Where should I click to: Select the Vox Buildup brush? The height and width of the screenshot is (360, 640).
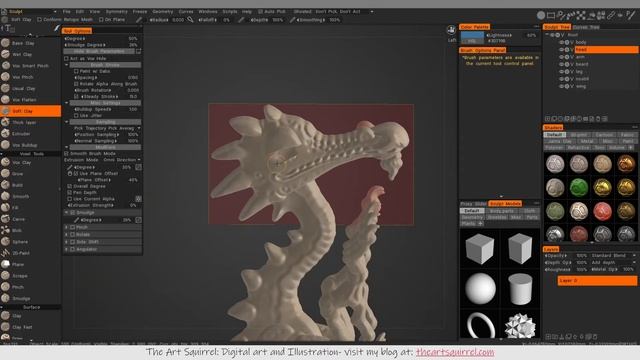[x=31, y=145]
